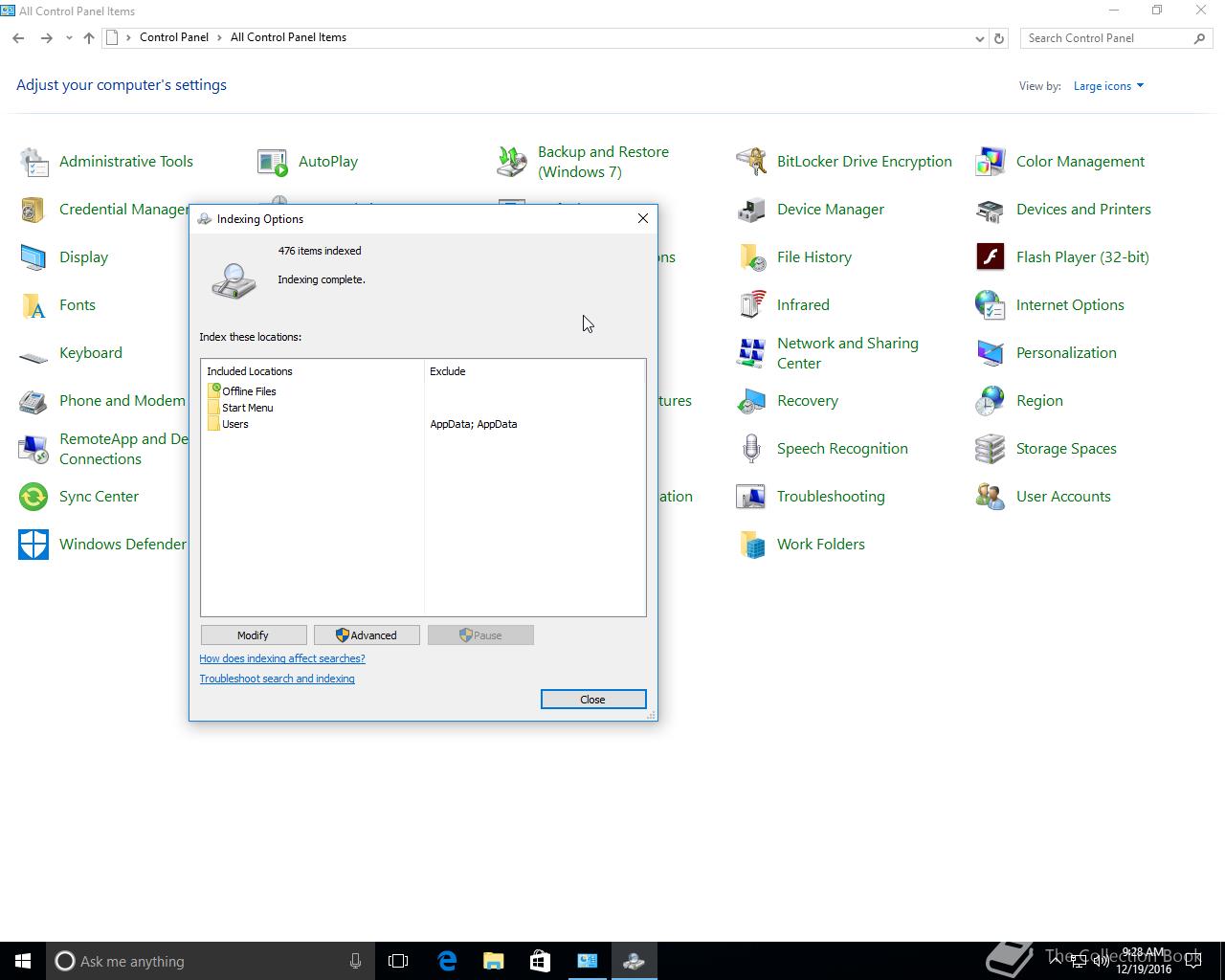Image resolution: width=1225 pixels, height=980 pixels.
Task: Open Flash Player (32-bit) icon
Action: 991,257
